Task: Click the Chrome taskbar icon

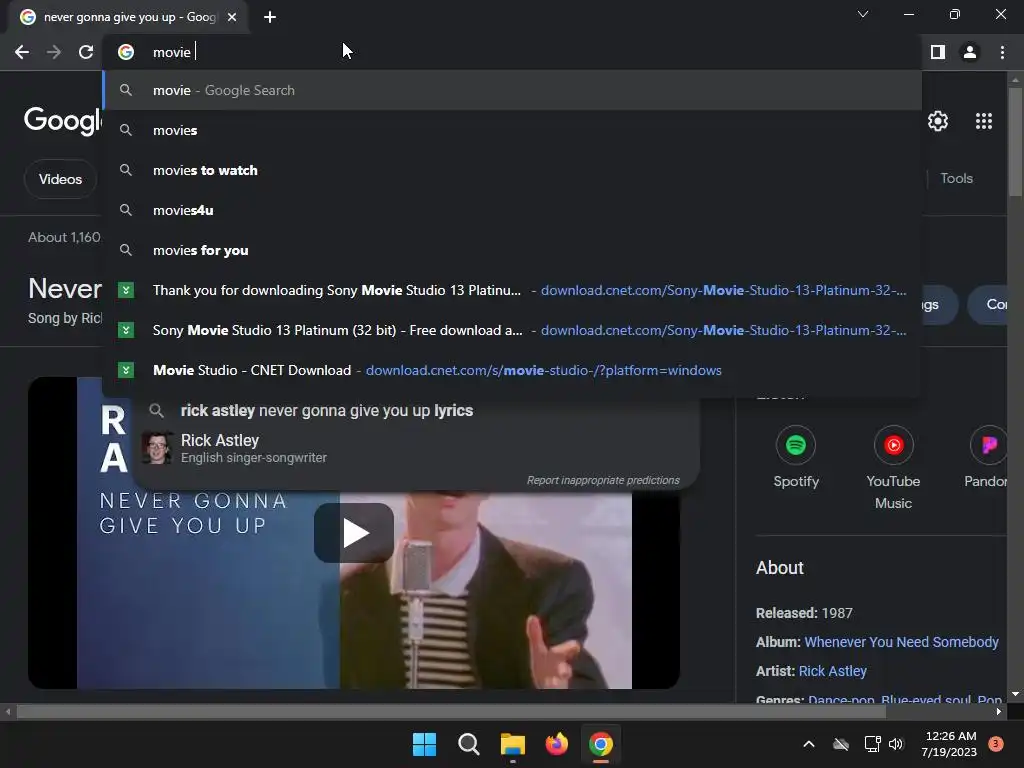Action: click(601, 744)
